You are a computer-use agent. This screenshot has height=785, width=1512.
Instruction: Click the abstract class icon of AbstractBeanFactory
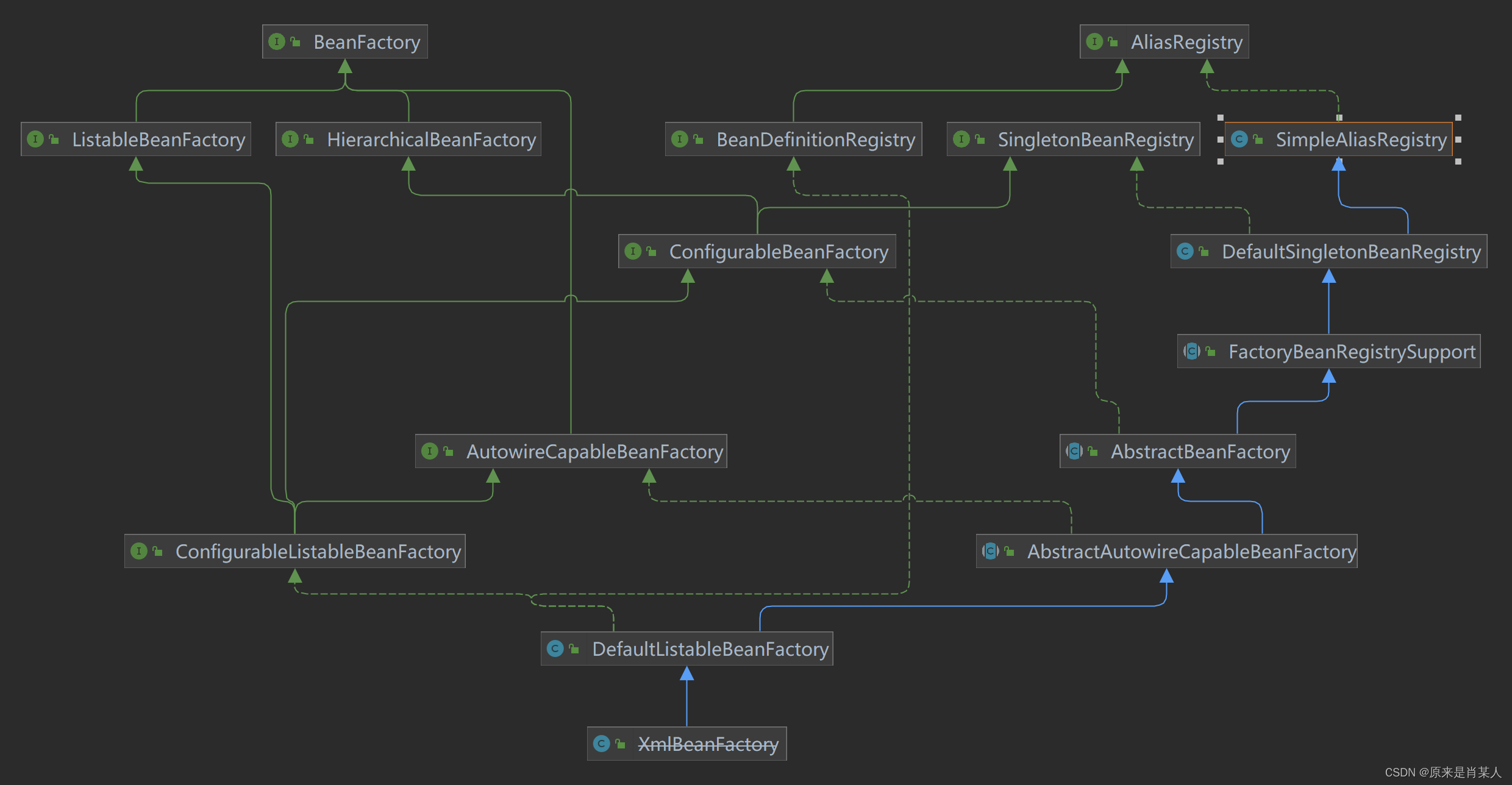pos(1074,452)
